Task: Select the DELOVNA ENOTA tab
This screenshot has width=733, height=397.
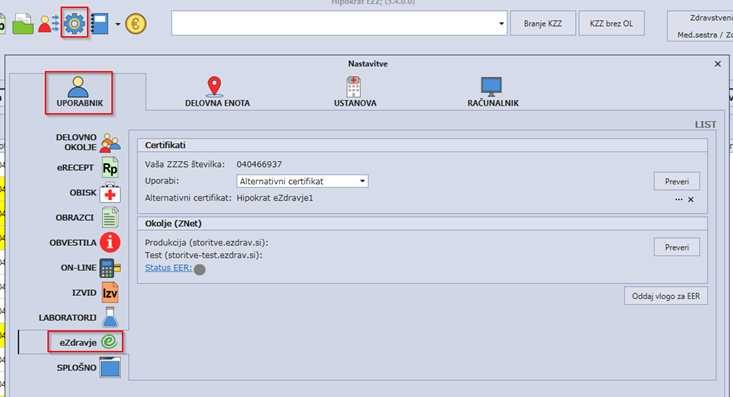Action: click(217, 93)
